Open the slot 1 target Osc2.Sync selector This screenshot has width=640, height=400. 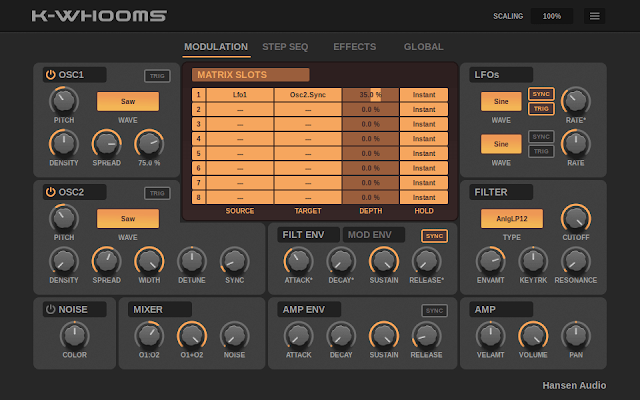click(x=308, y=95)
